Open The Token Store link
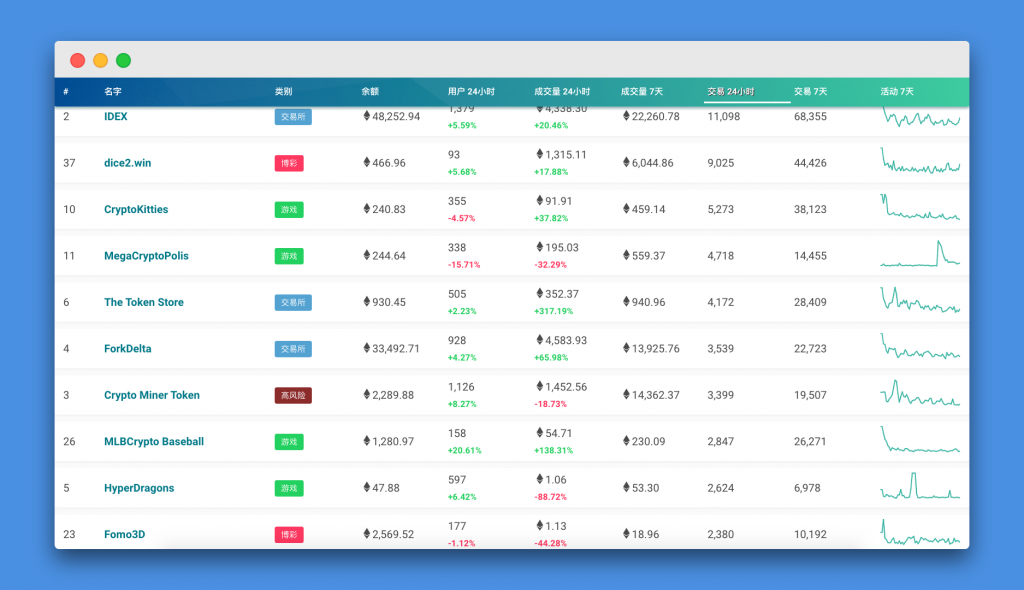 click(144, 302)
